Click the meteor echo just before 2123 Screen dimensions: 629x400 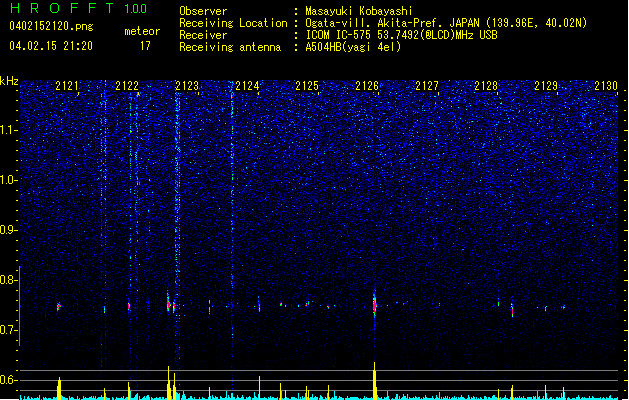point(168,304)
